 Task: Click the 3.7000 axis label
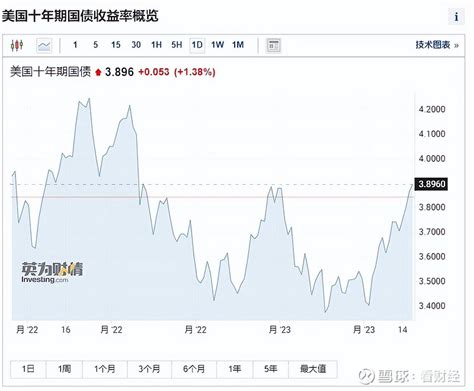432,232
